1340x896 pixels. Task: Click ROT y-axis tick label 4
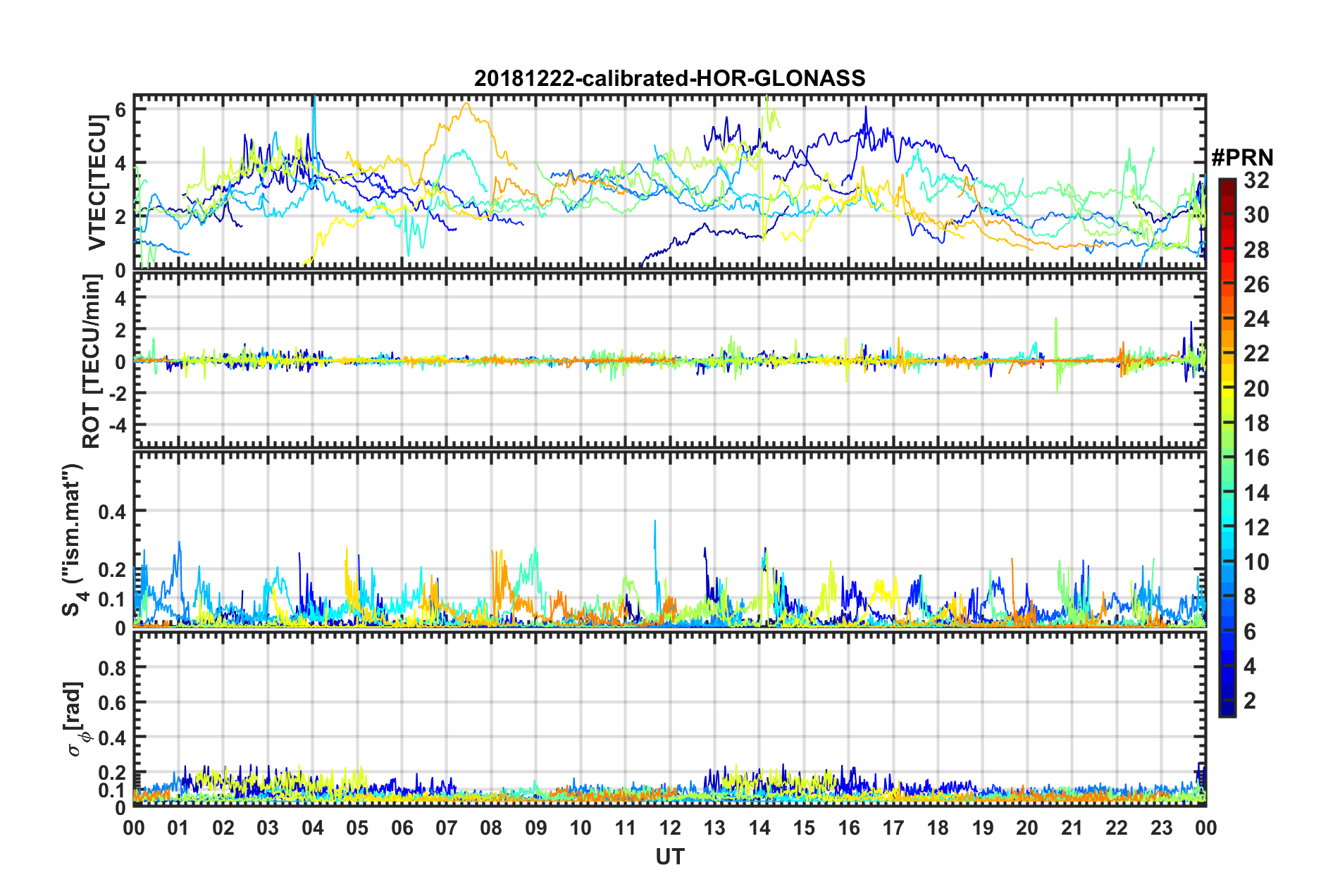click(x=120, y=299)
